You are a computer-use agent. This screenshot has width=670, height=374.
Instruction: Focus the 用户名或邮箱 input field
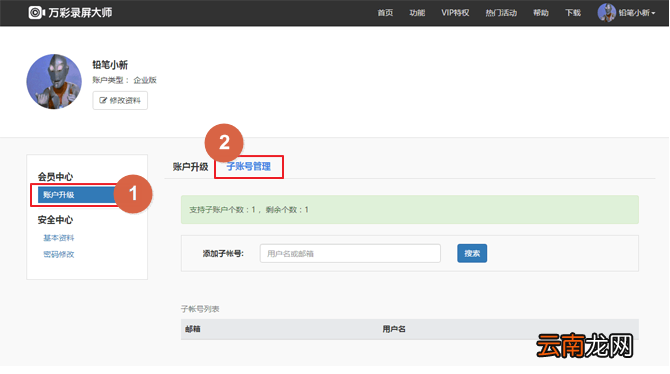350,253
